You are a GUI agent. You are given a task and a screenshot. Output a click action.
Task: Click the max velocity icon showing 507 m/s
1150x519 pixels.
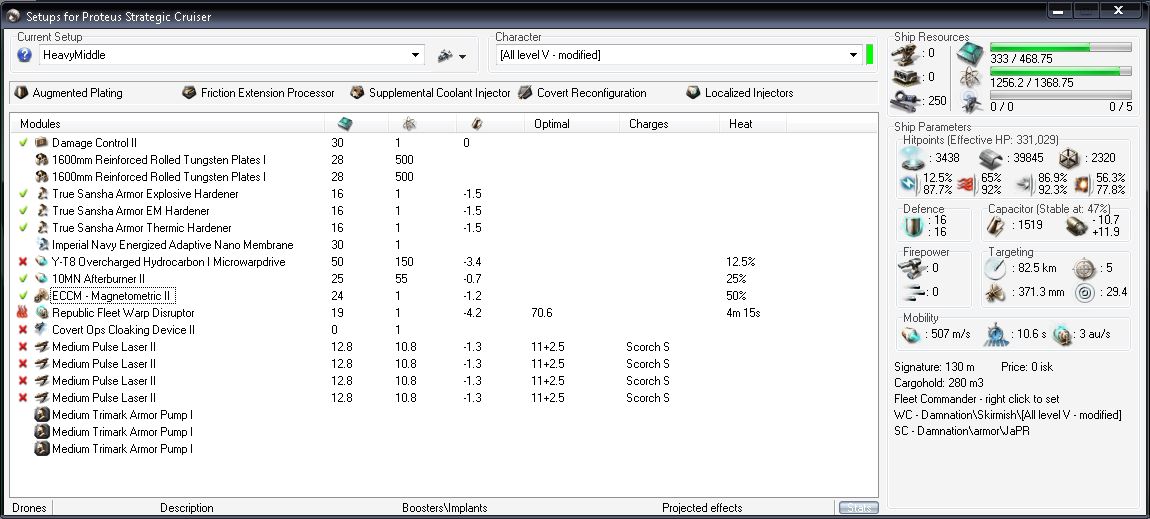(911, 334)
